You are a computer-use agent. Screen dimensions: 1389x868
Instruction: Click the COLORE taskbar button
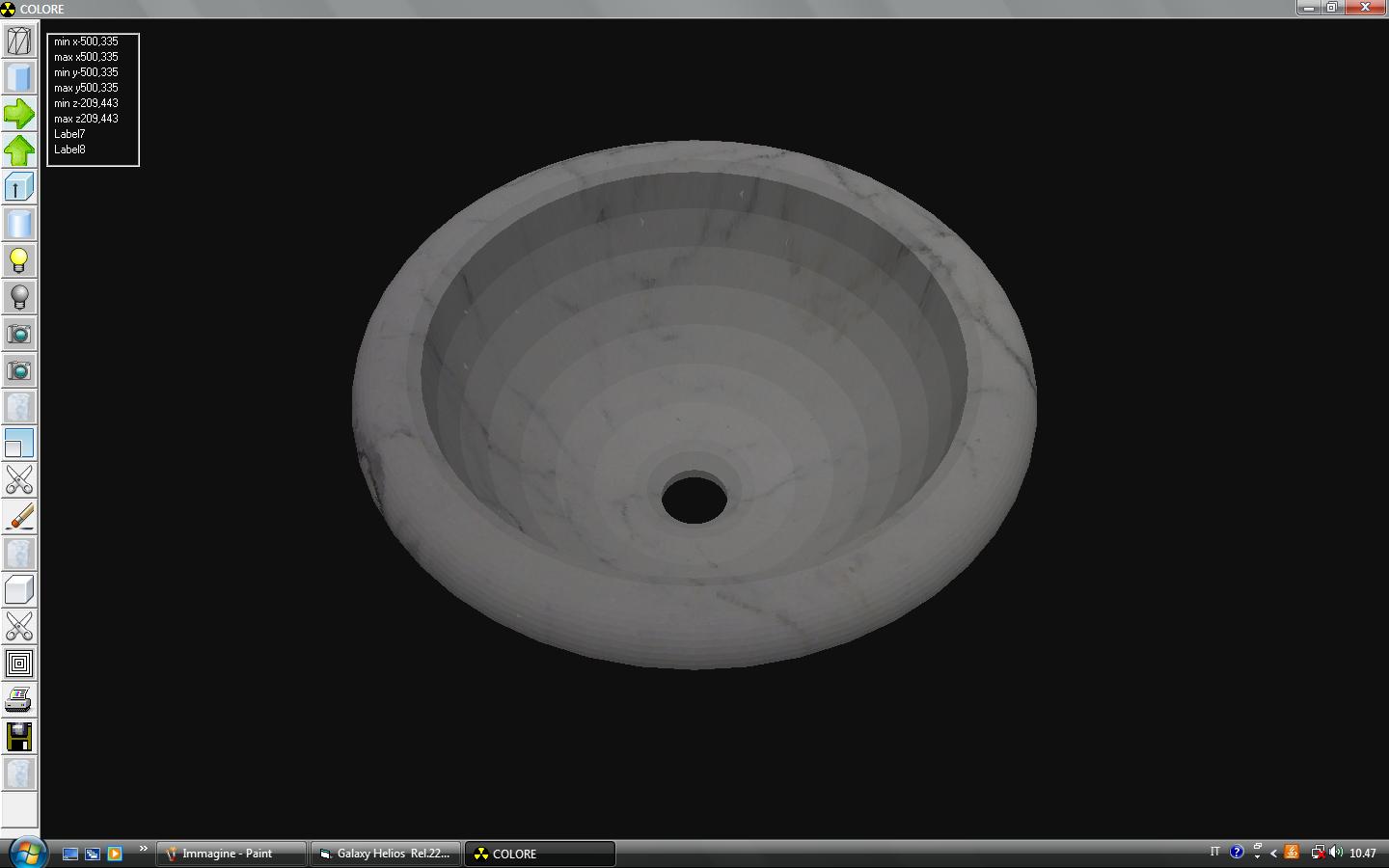pos(540,854)
